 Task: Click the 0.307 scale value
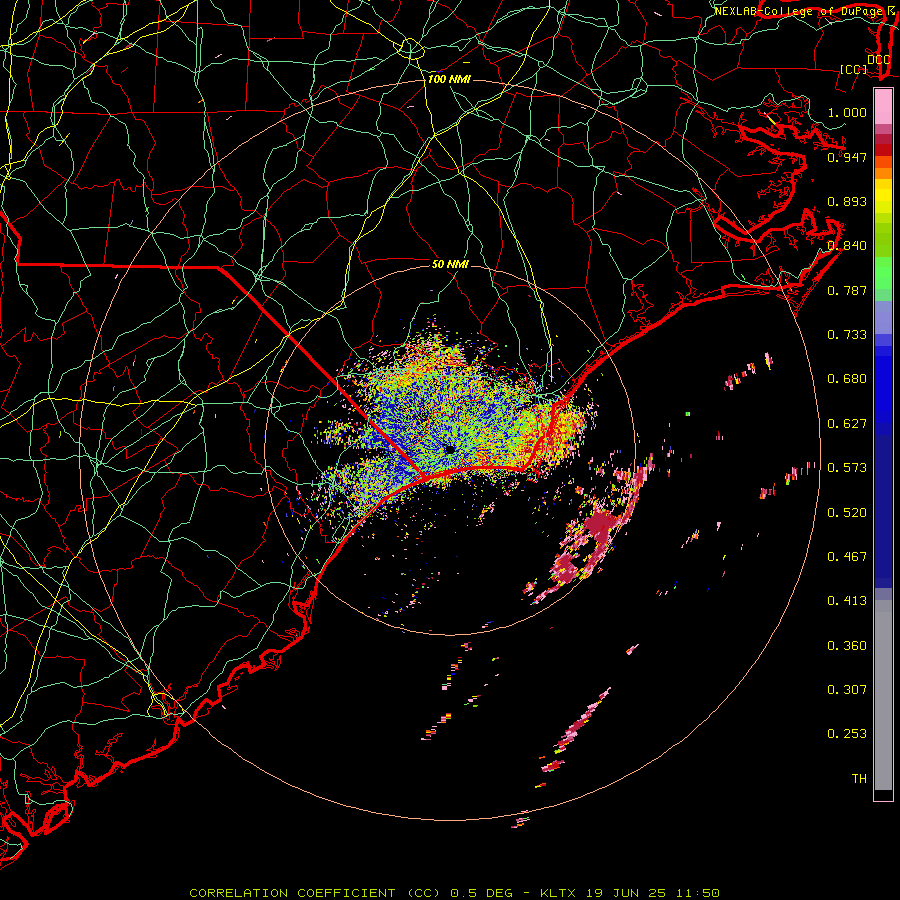click(x=847, y=690)
